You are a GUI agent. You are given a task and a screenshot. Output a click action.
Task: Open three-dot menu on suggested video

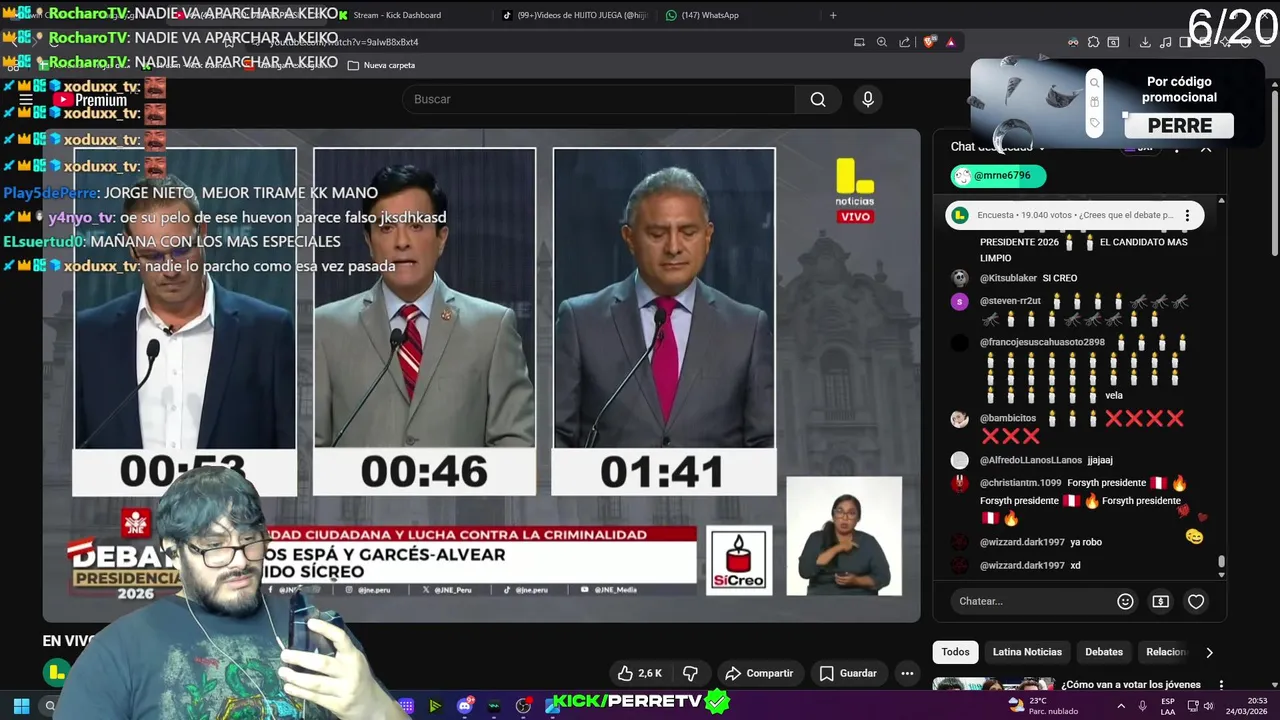tap(1221, 685)
